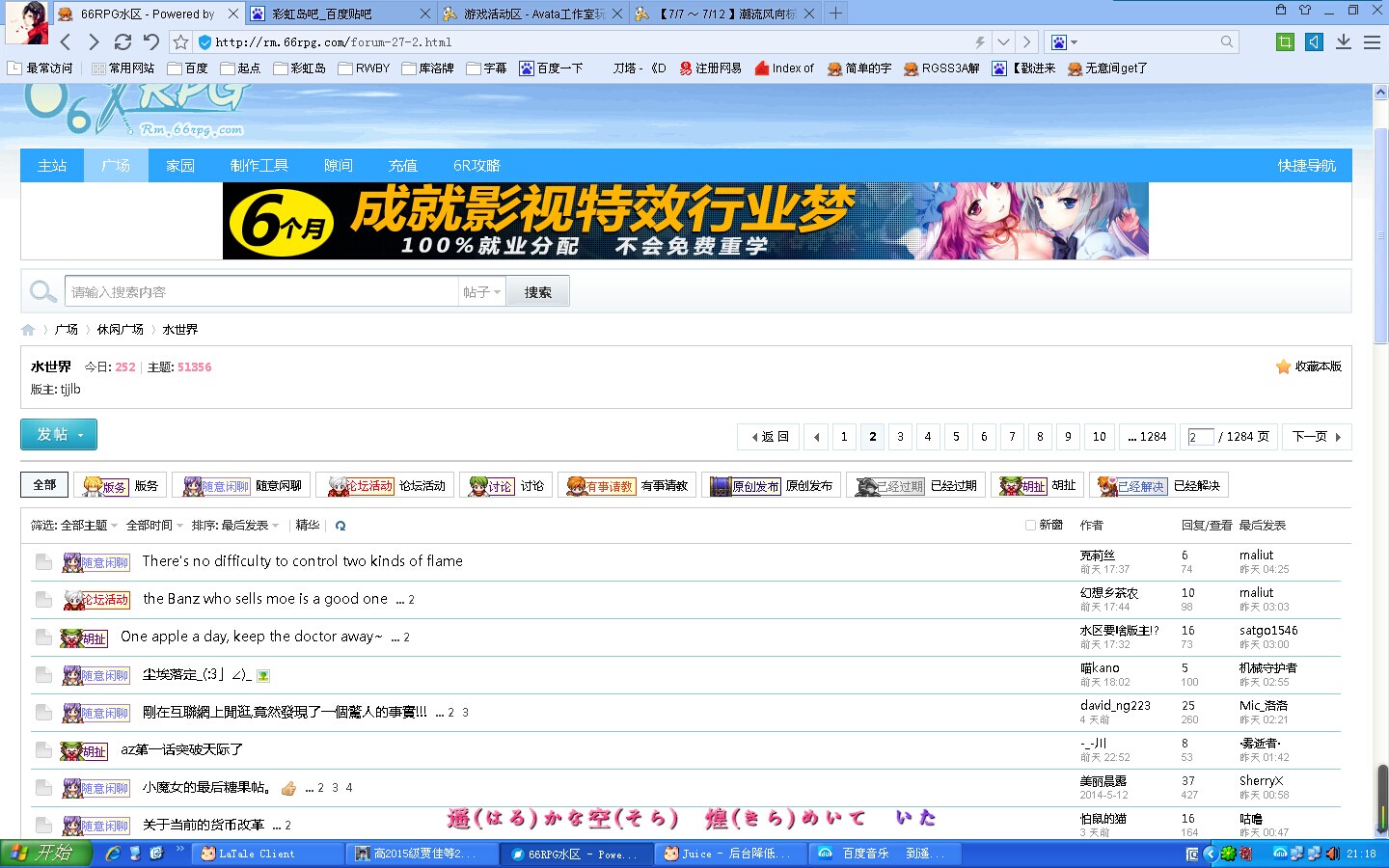1389x868 pixels.
Task: Filter by 原创发布 category
Action: pyautogui.click(x=771, y=486)
